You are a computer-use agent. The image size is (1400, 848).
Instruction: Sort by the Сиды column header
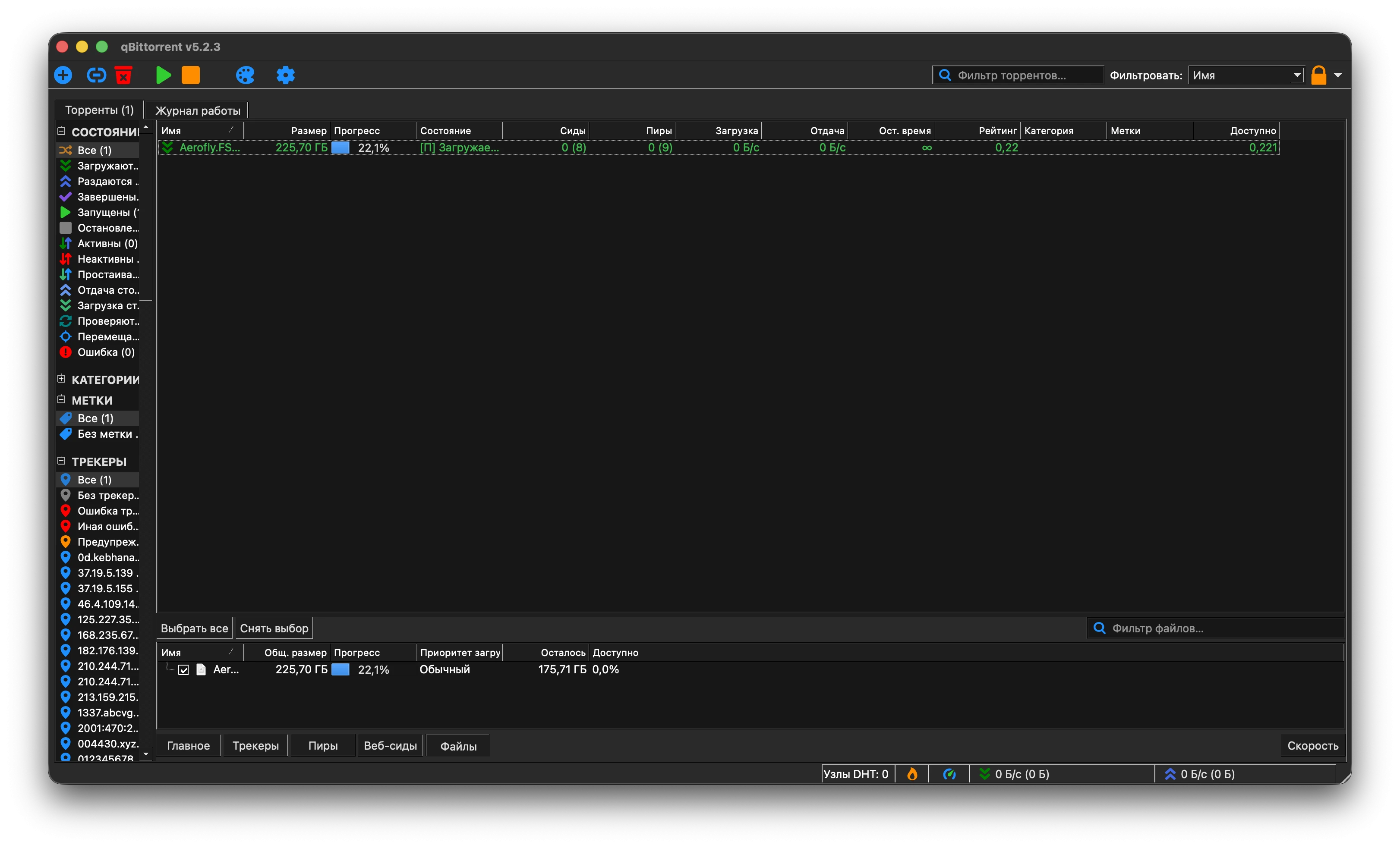[545, 131]
